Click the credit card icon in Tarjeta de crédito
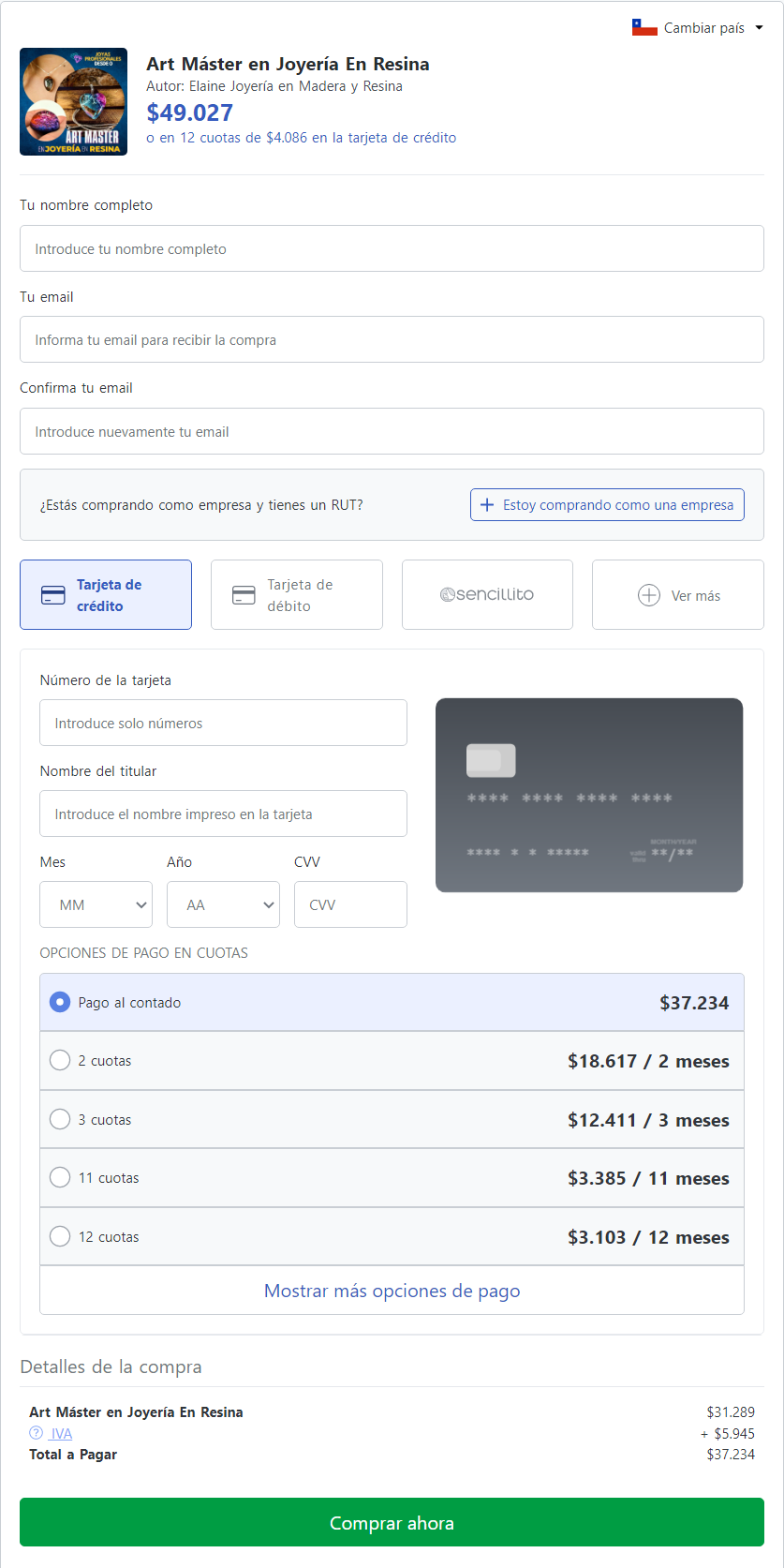Screen dimensions: 784x1568 tap(53, 595)
